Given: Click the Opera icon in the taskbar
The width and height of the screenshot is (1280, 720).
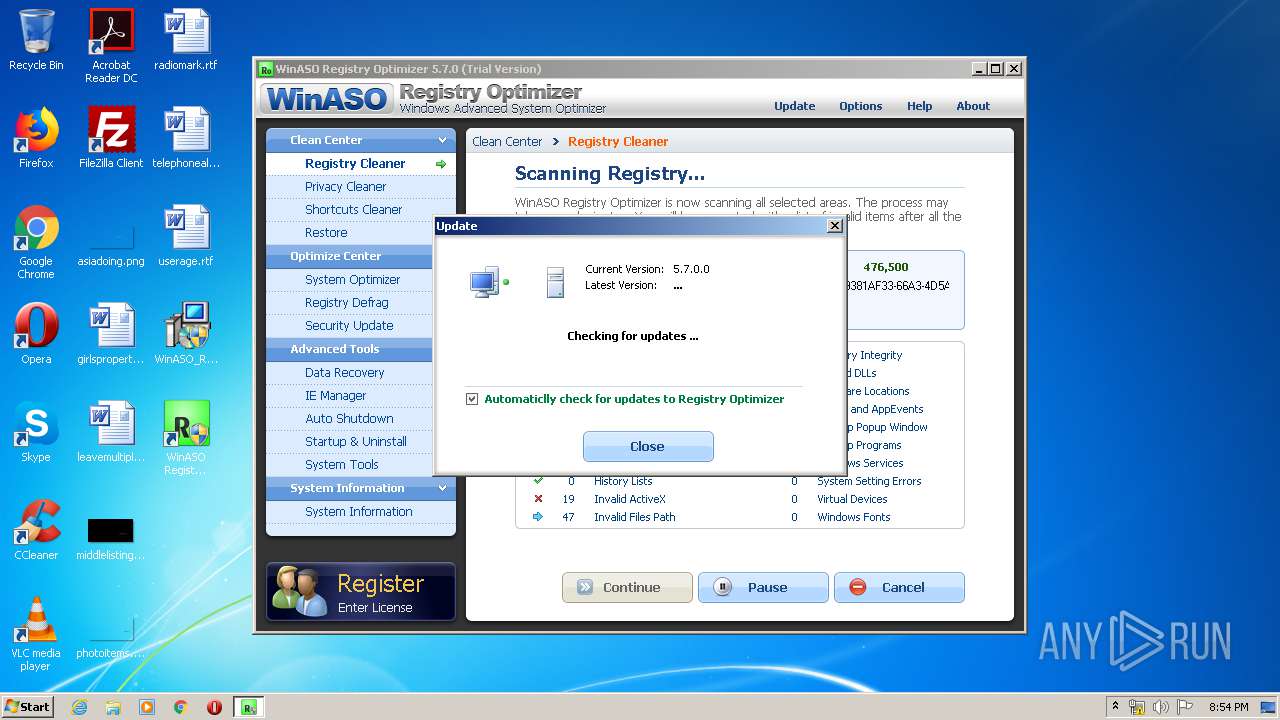Looking at the screenshot, I should [214, 707].
